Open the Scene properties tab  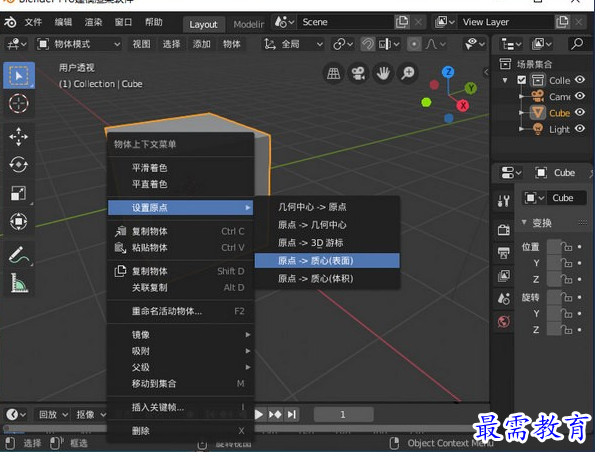tap(503, 299)
